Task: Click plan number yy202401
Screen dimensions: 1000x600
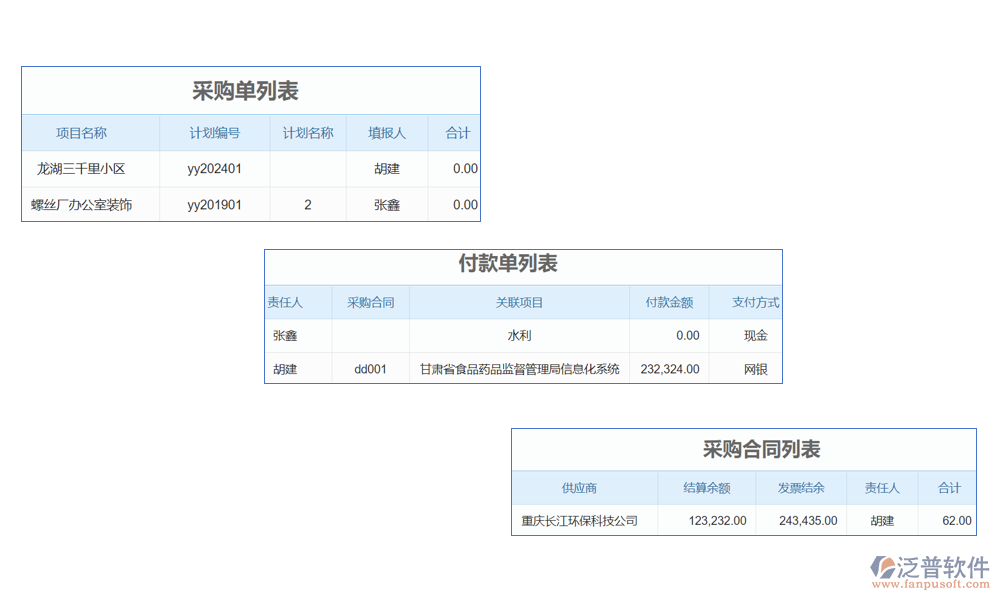Action: tap(214, 169)
